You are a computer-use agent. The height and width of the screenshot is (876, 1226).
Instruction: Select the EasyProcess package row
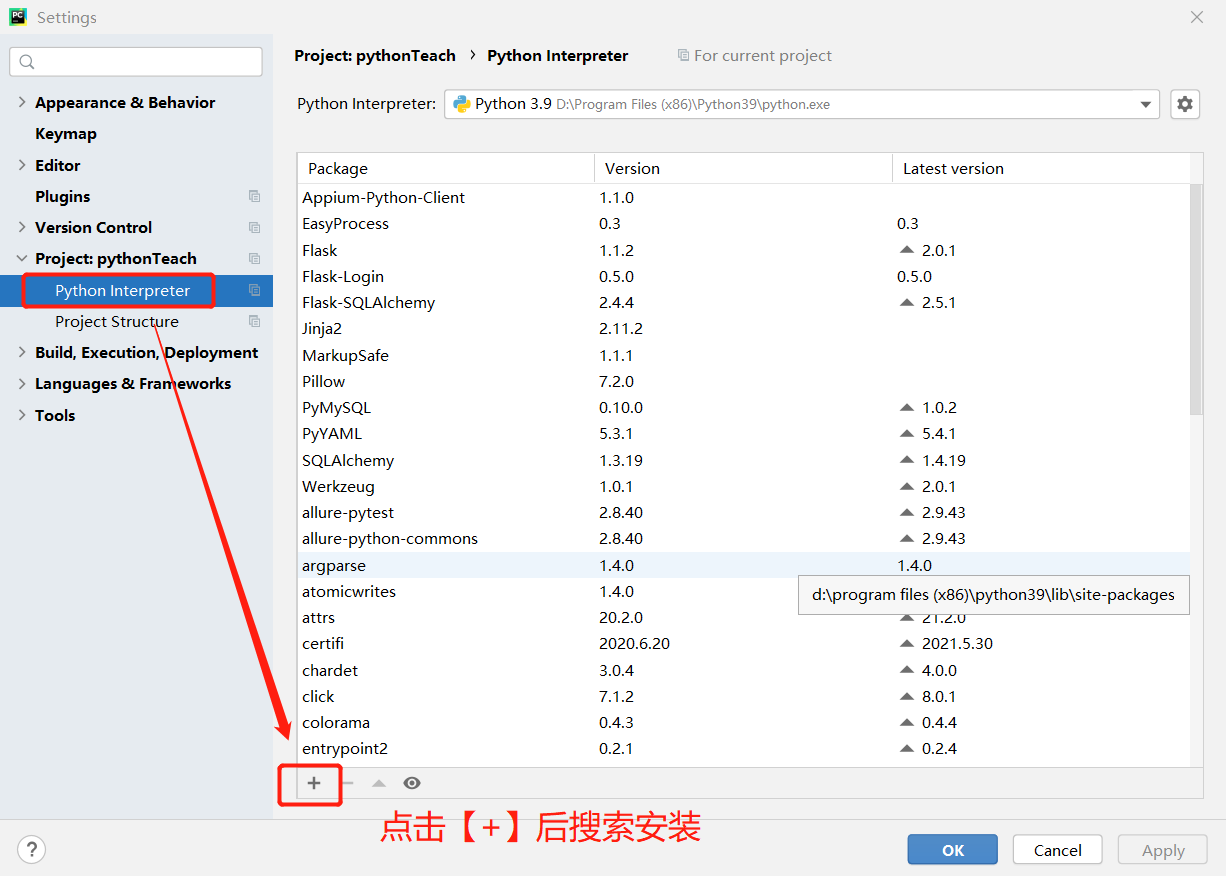pyautogui.click(x=744, y=223)
